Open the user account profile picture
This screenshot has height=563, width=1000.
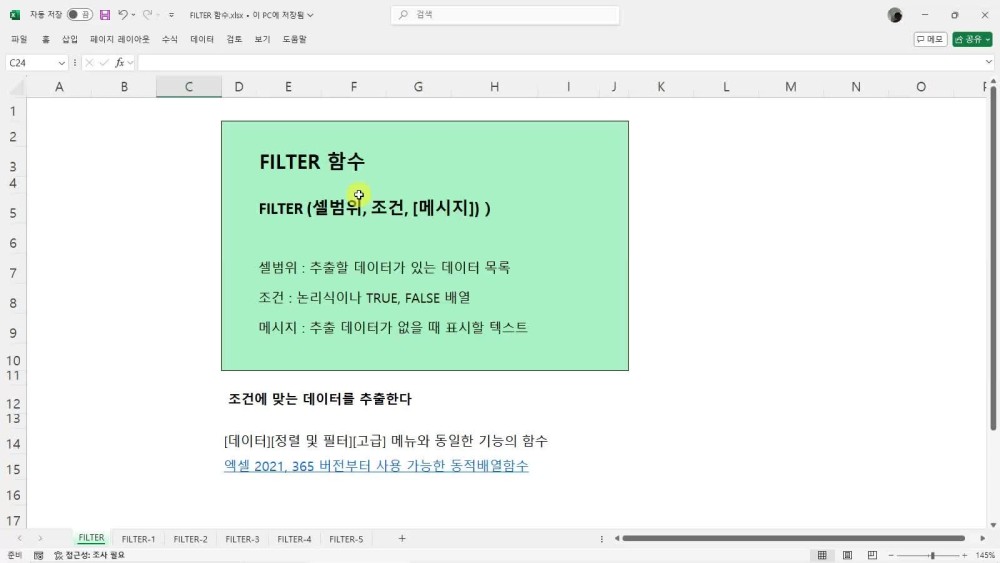[895, 15]
